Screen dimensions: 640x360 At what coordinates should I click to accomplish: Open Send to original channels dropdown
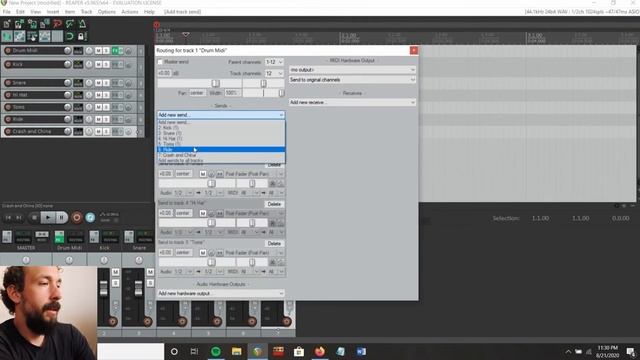point(352,80)
